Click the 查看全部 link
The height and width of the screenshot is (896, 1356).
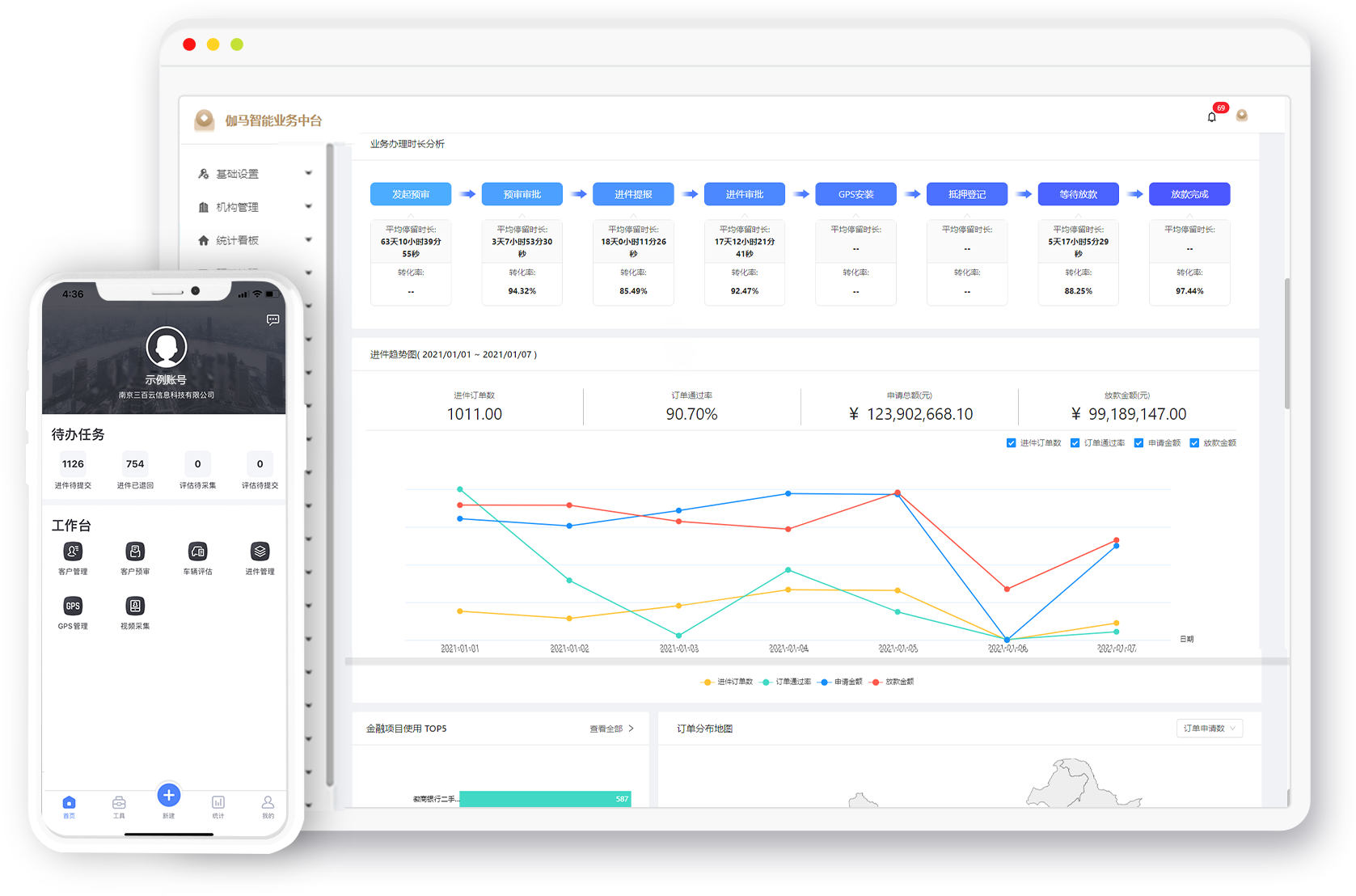point(611,729)
